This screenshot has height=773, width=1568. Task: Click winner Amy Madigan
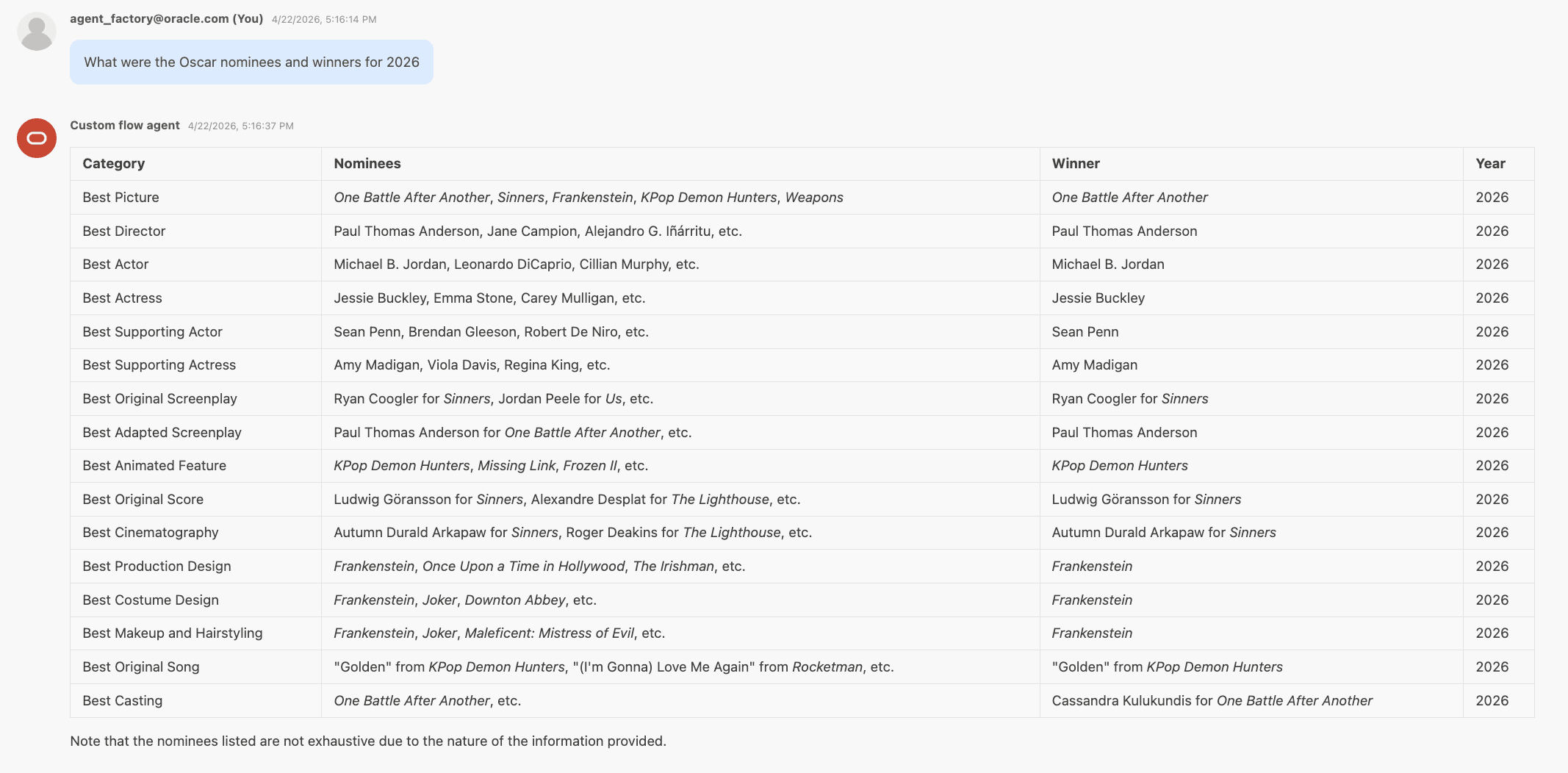click(x=1251, y=365)
